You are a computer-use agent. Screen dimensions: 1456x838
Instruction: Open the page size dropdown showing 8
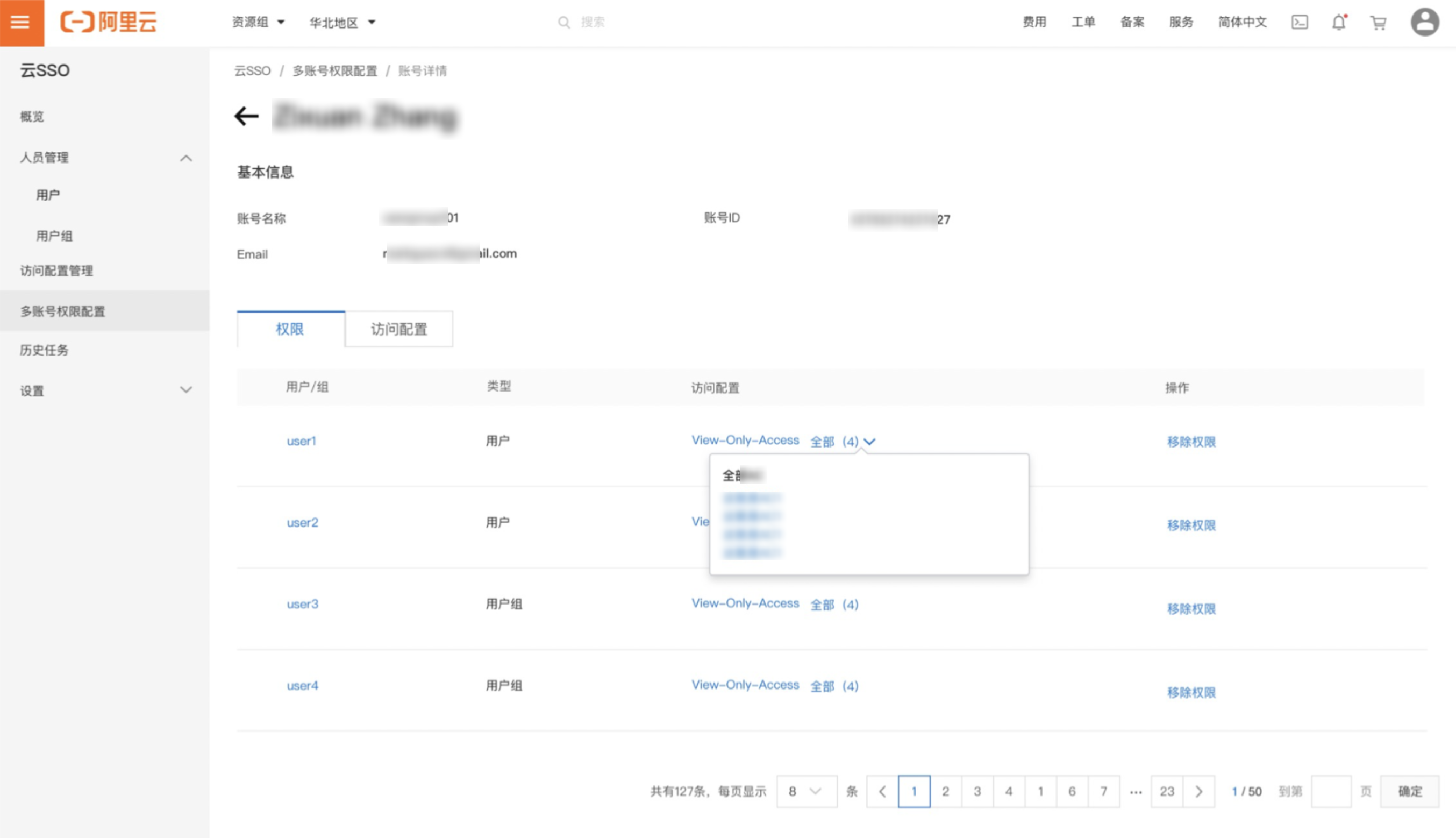(806, 791)
